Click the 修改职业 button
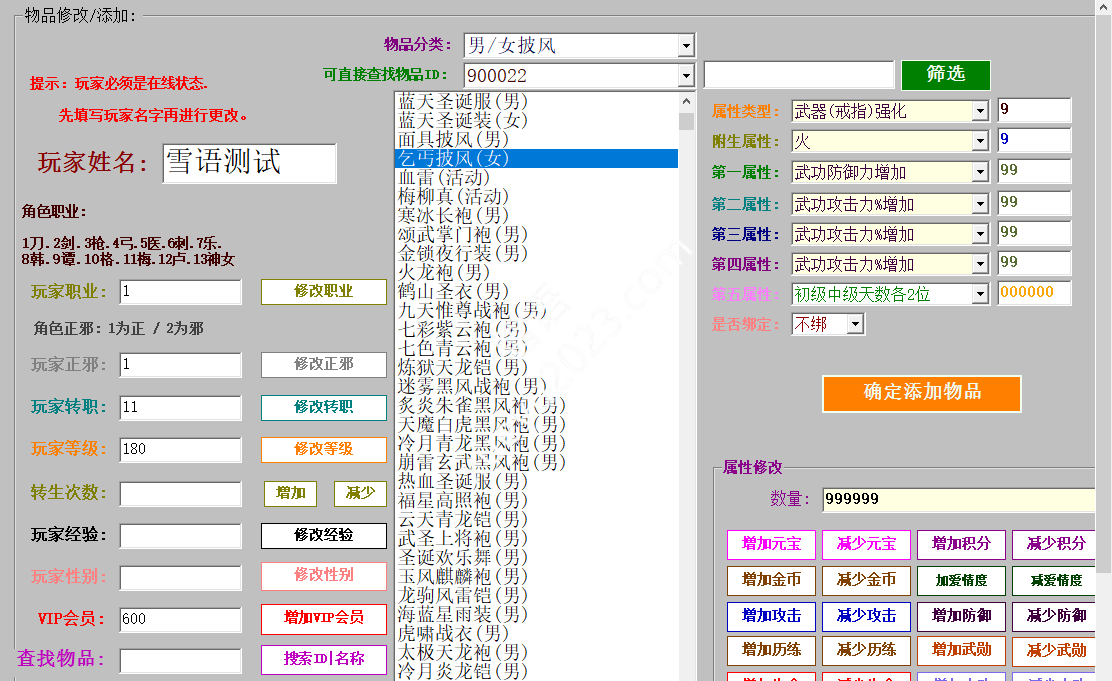 pos(323,292)
